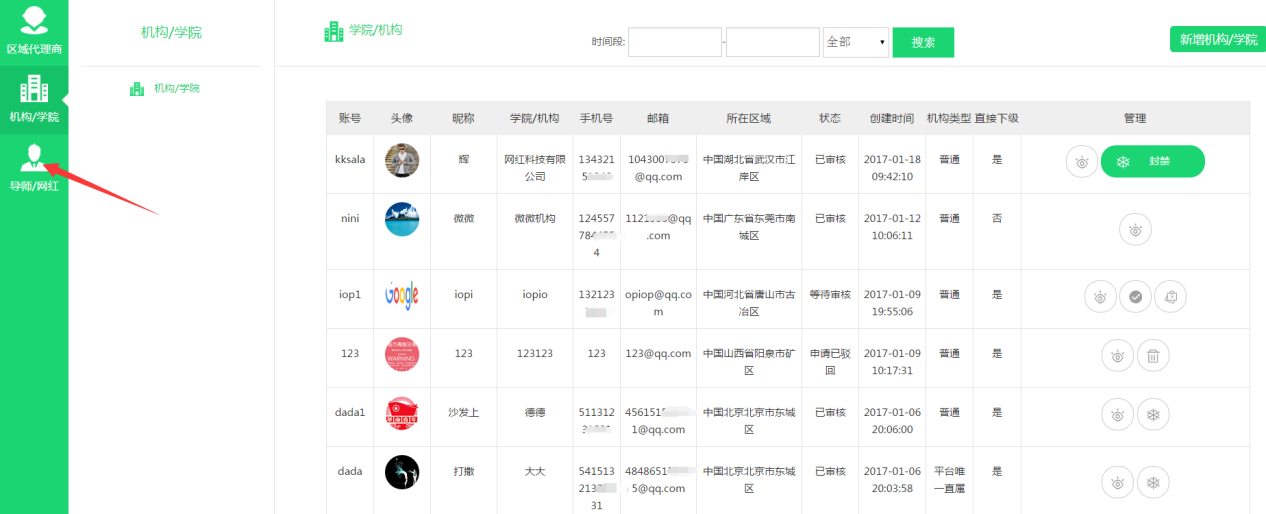Image resolution: width=1266 pixels, height=514 pixels.
Task: Click the 邮箱 column header
Action: pos(658,118)
